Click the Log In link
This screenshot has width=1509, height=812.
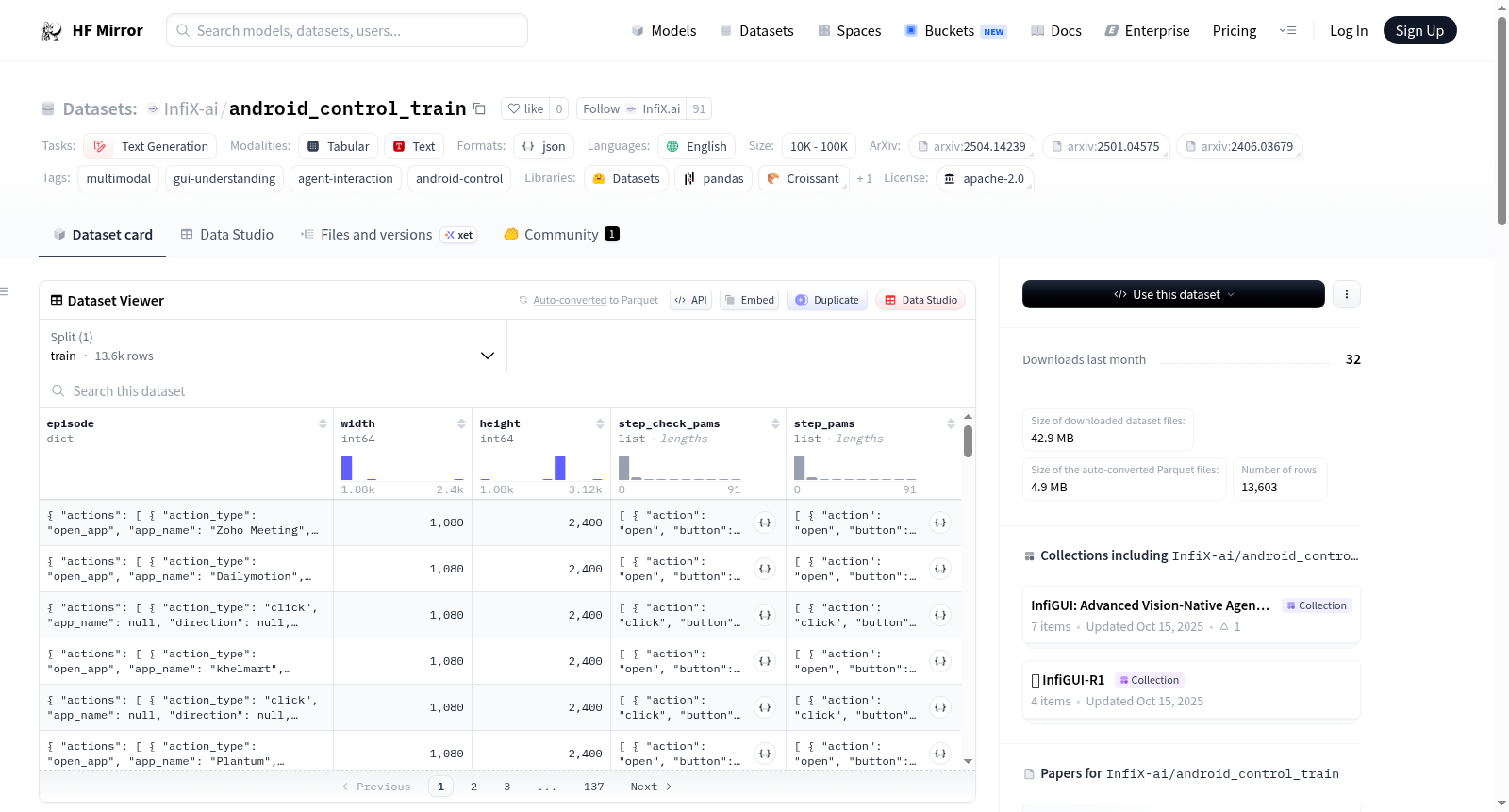[1349, 31]
